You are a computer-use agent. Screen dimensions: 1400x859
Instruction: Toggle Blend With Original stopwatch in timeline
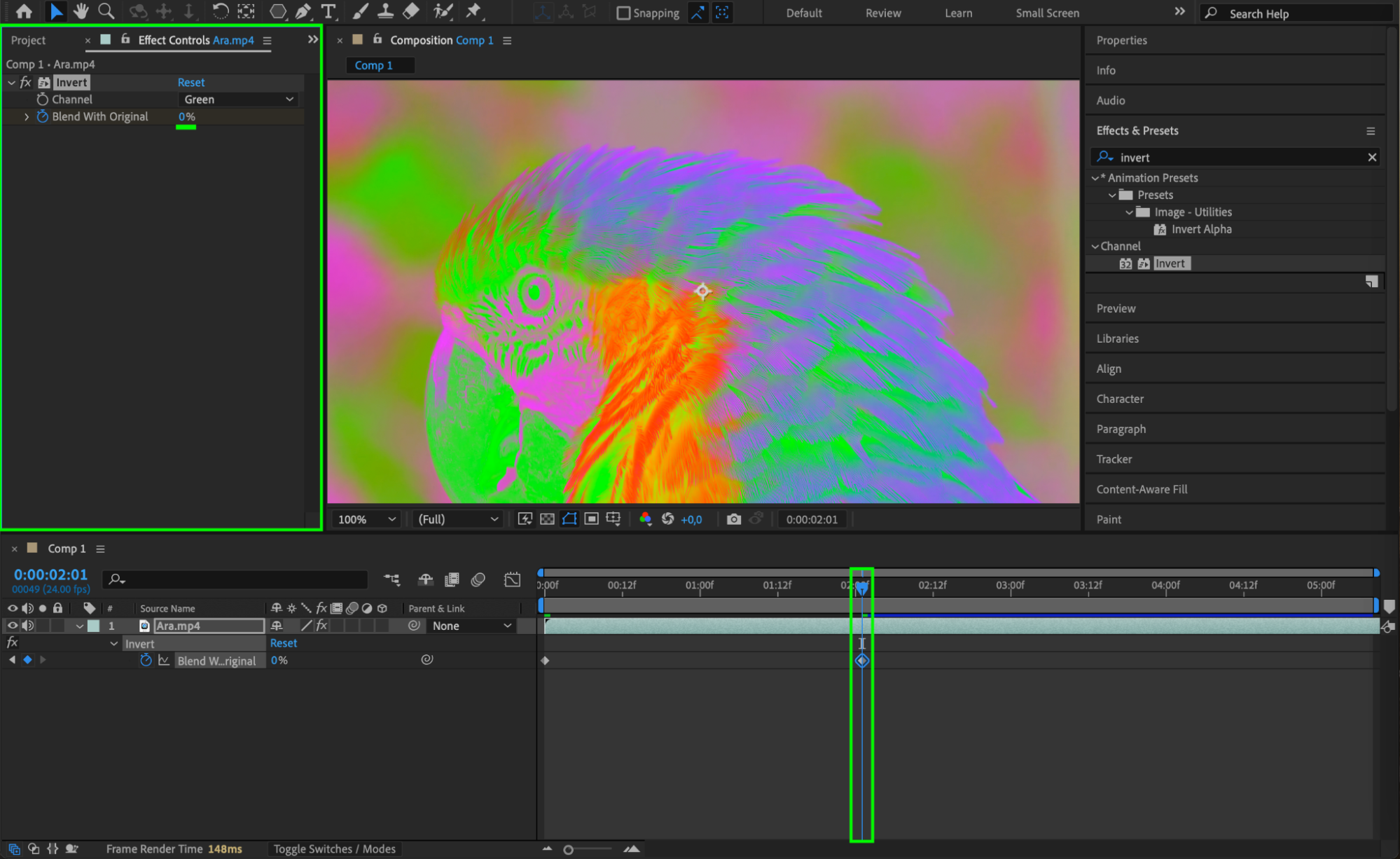[146, 660]
